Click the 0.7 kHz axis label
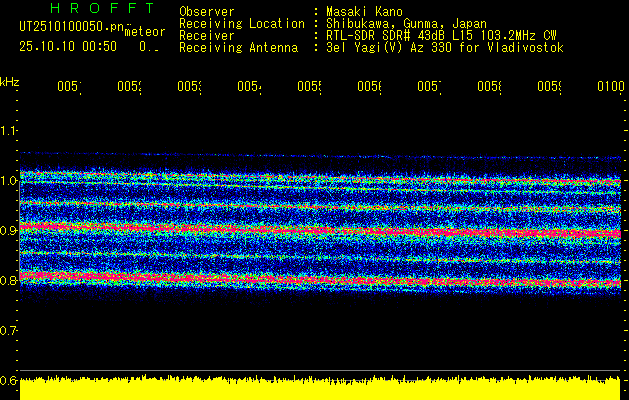 pyautogui.click(x=9, y=331)
